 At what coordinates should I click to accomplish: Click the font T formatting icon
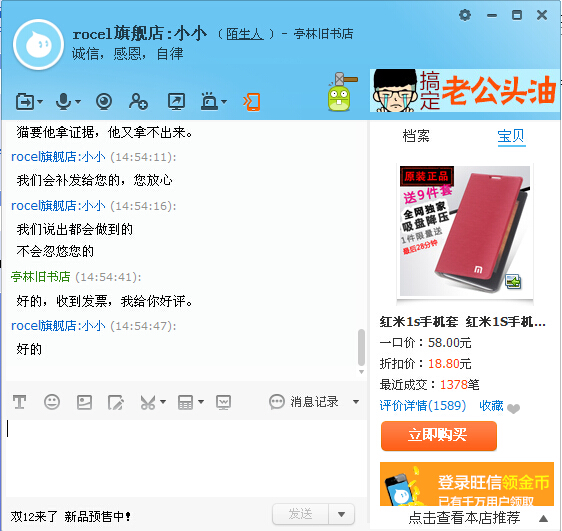[x=19, y=402]
